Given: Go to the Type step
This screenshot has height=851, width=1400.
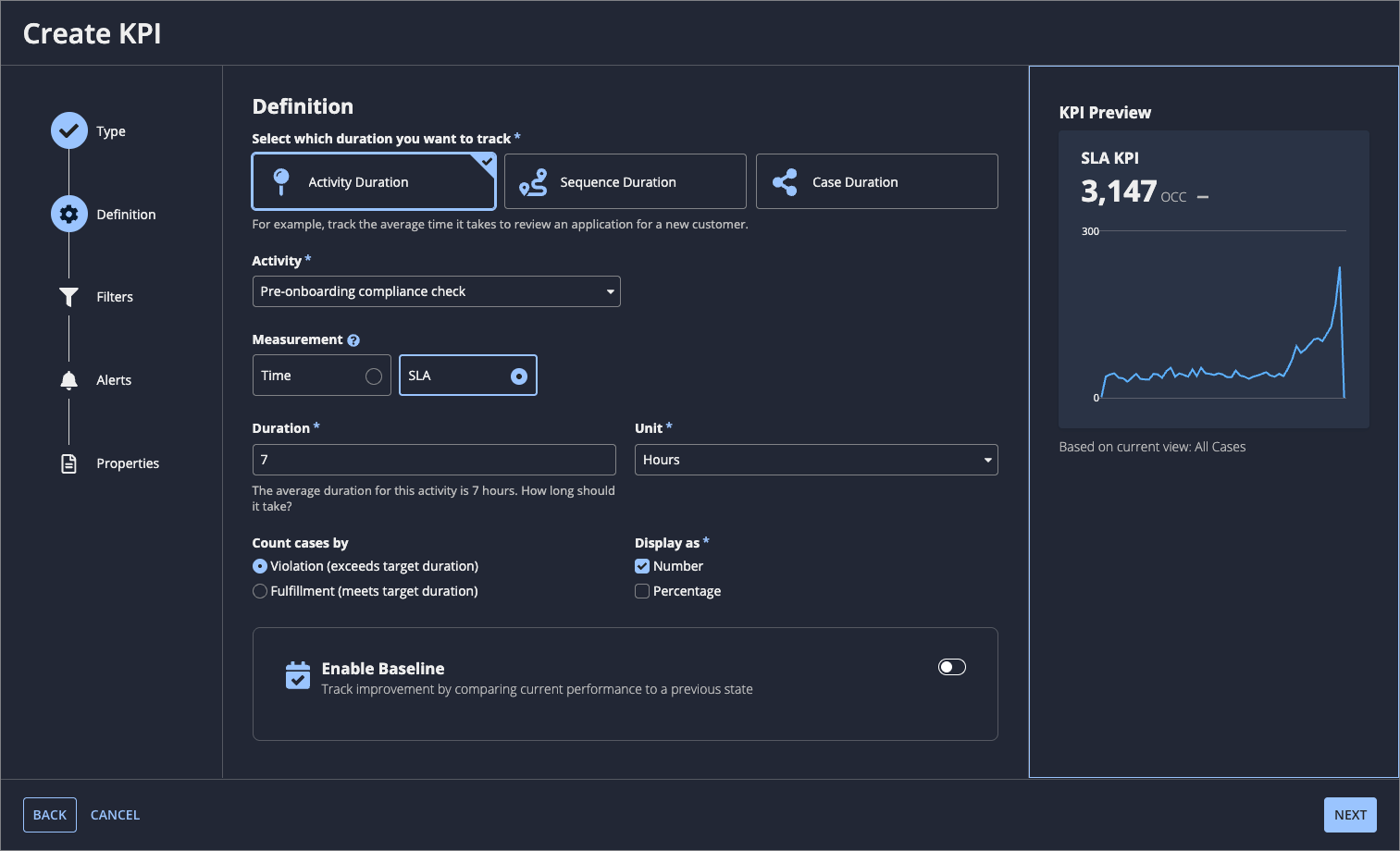Looking at the screenshot, I should [111, 131].
